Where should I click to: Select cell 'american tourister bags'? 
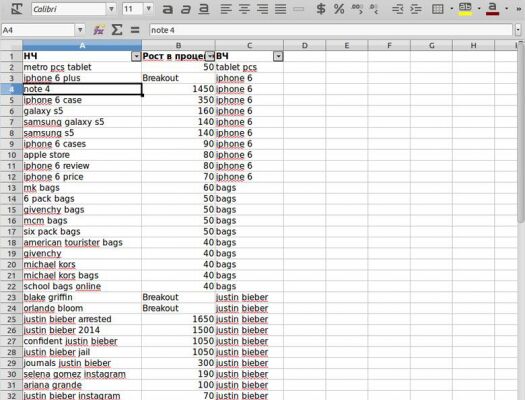82,243
